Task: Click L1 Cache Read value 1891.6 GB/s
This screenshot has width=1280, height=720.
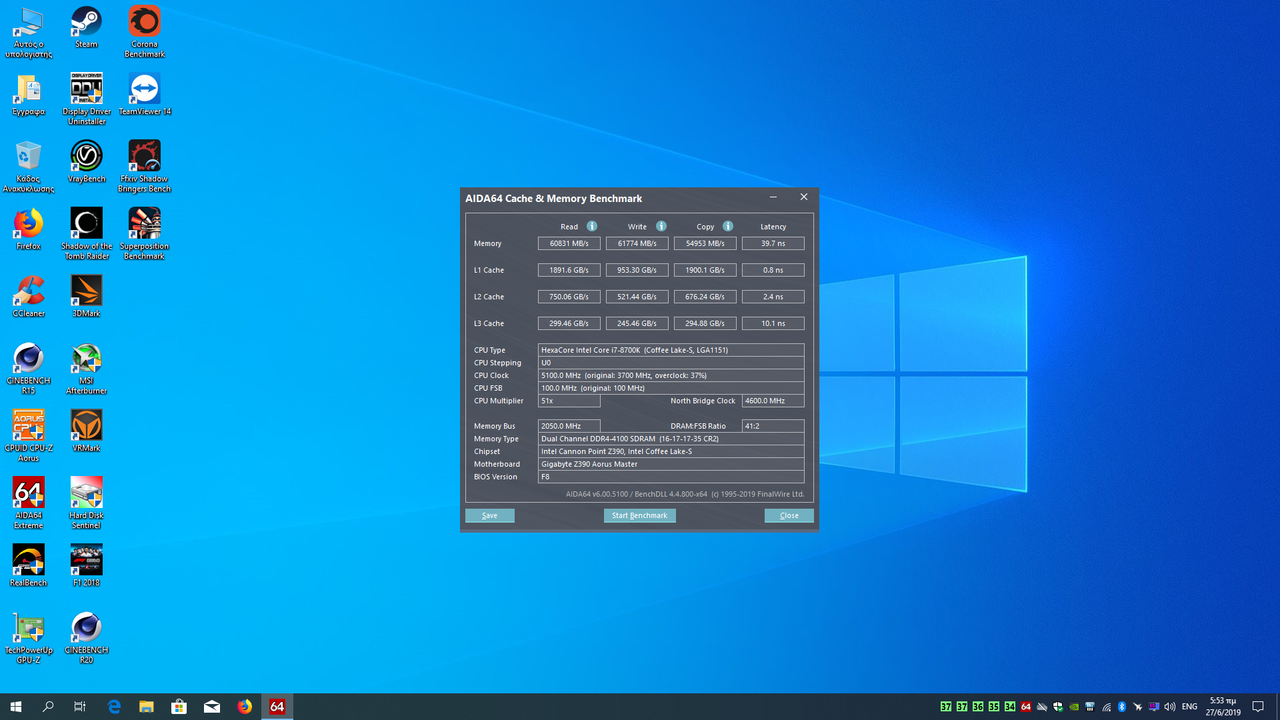Action: coord(569,270)
